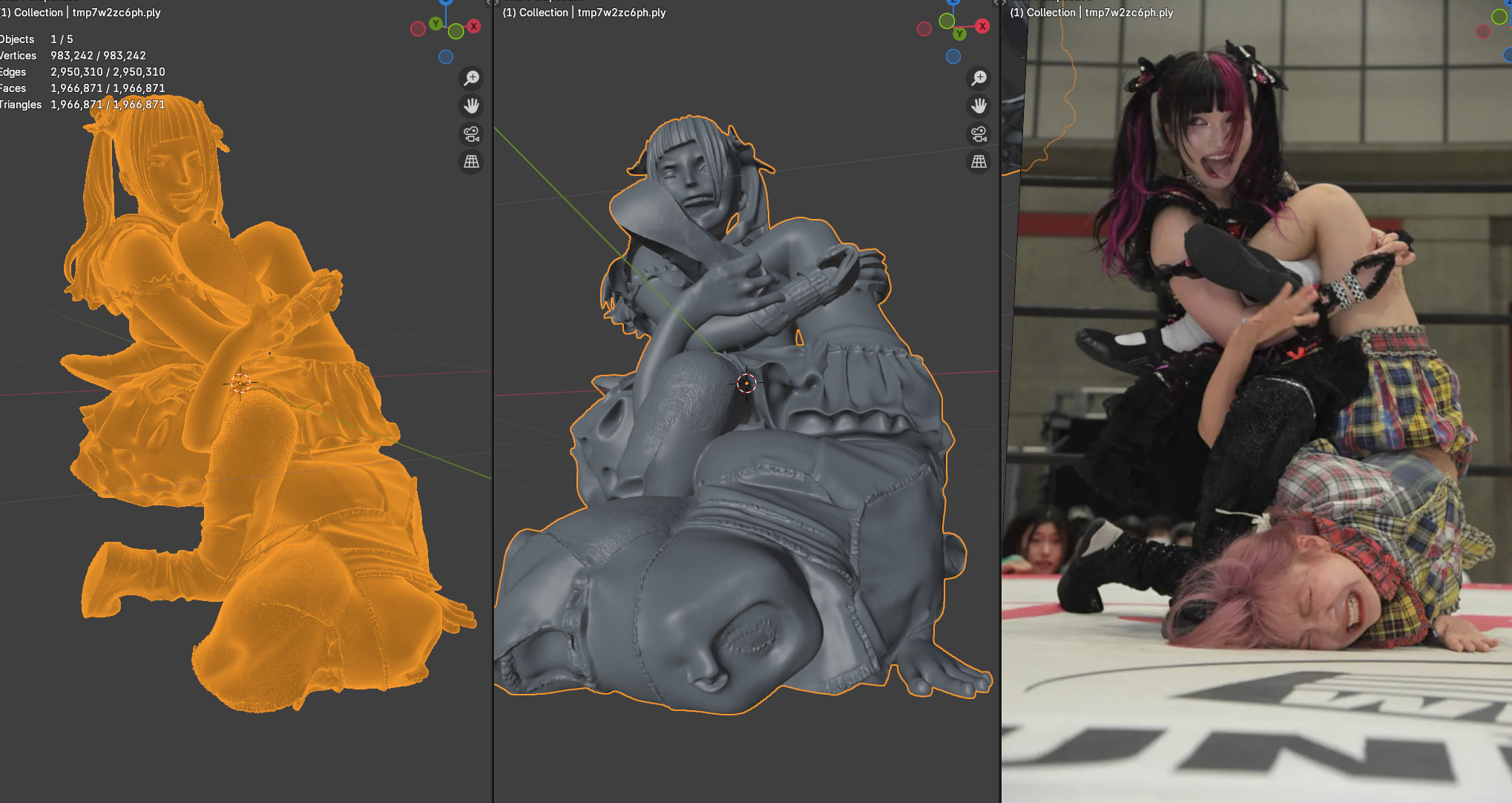
Task: Click green axis ball in right viewport gizmo
Action: (1499, 16)
